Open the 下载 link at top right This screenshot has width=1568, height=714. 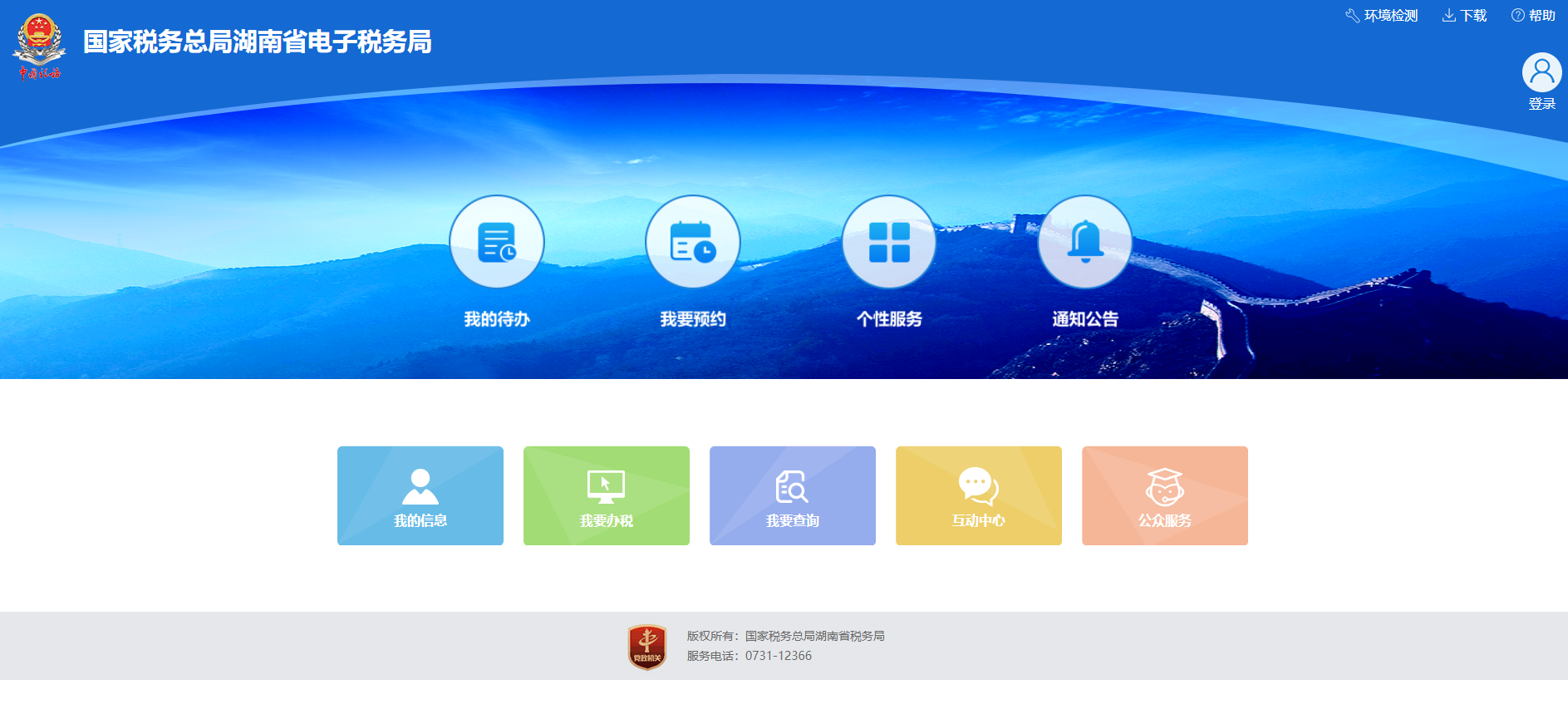click(x=1465, y=16)
